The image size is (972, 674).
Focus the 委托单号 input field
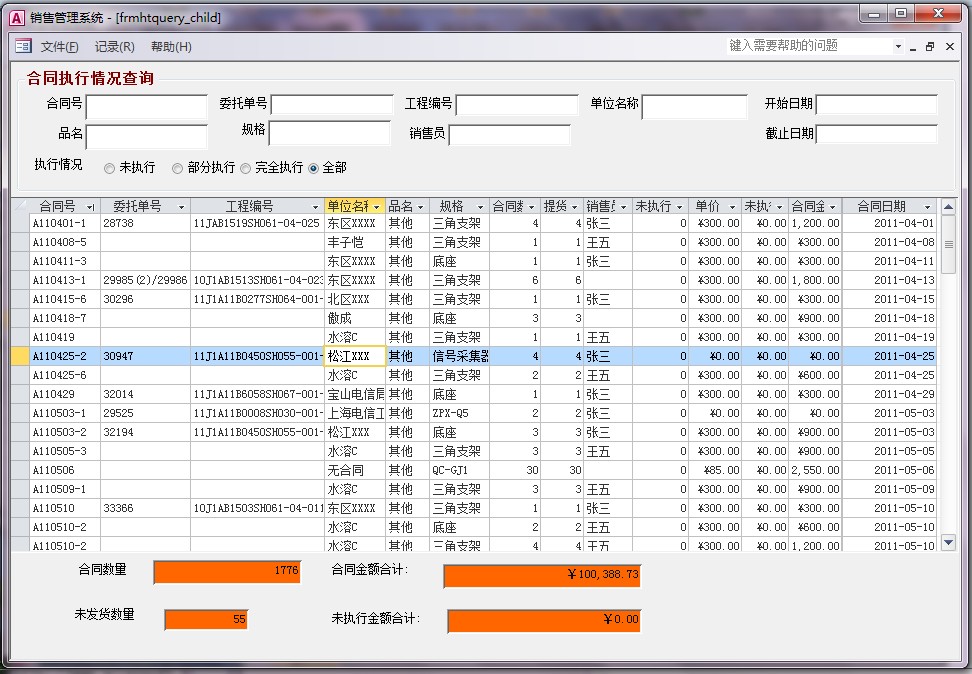click(332, 105)
